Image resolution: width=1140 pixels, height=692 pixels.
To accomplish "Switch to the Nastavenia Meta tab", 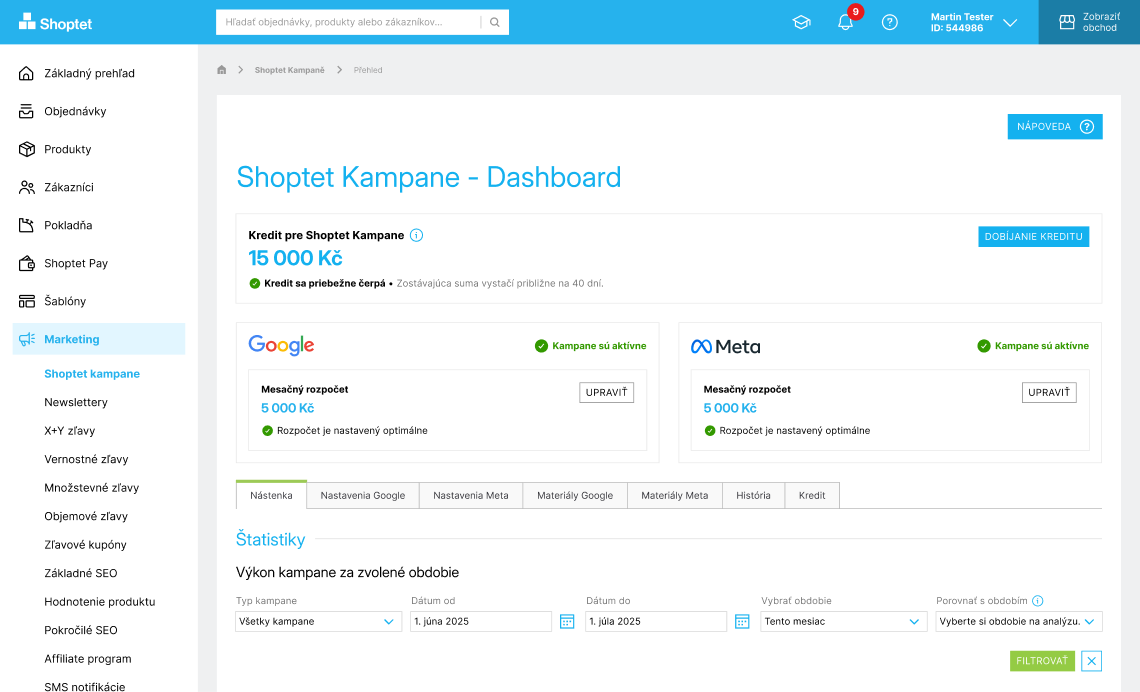I will click(471, 495).
